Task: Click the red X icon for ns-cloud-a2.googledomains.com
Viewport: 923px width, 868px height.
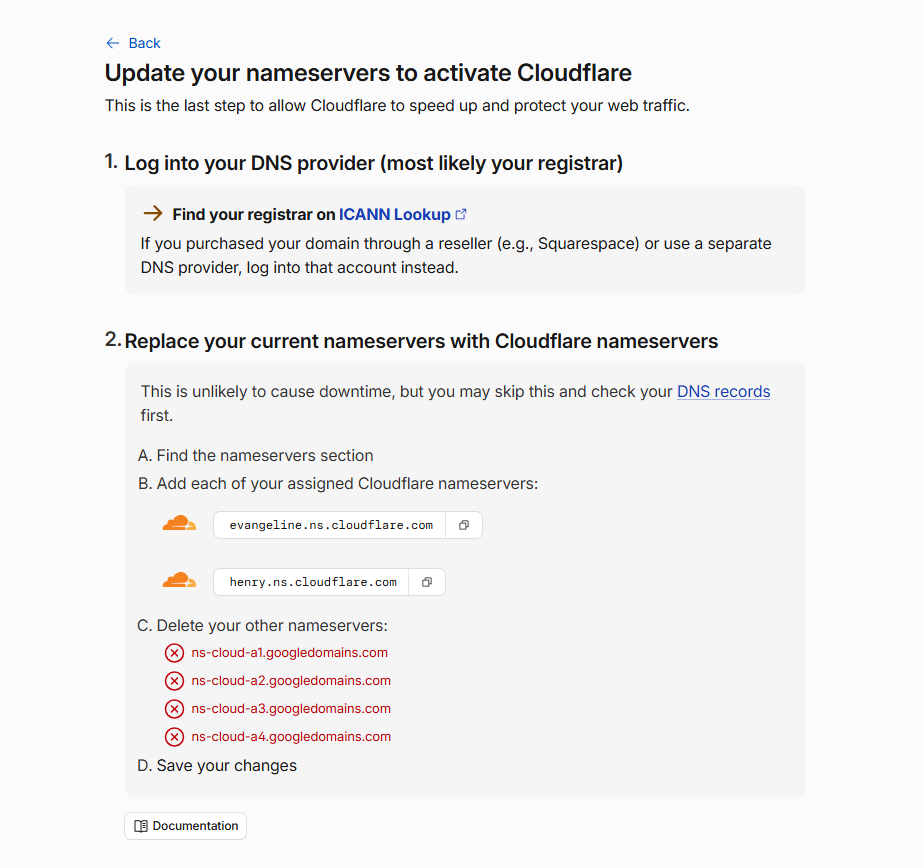Action: 174,681
